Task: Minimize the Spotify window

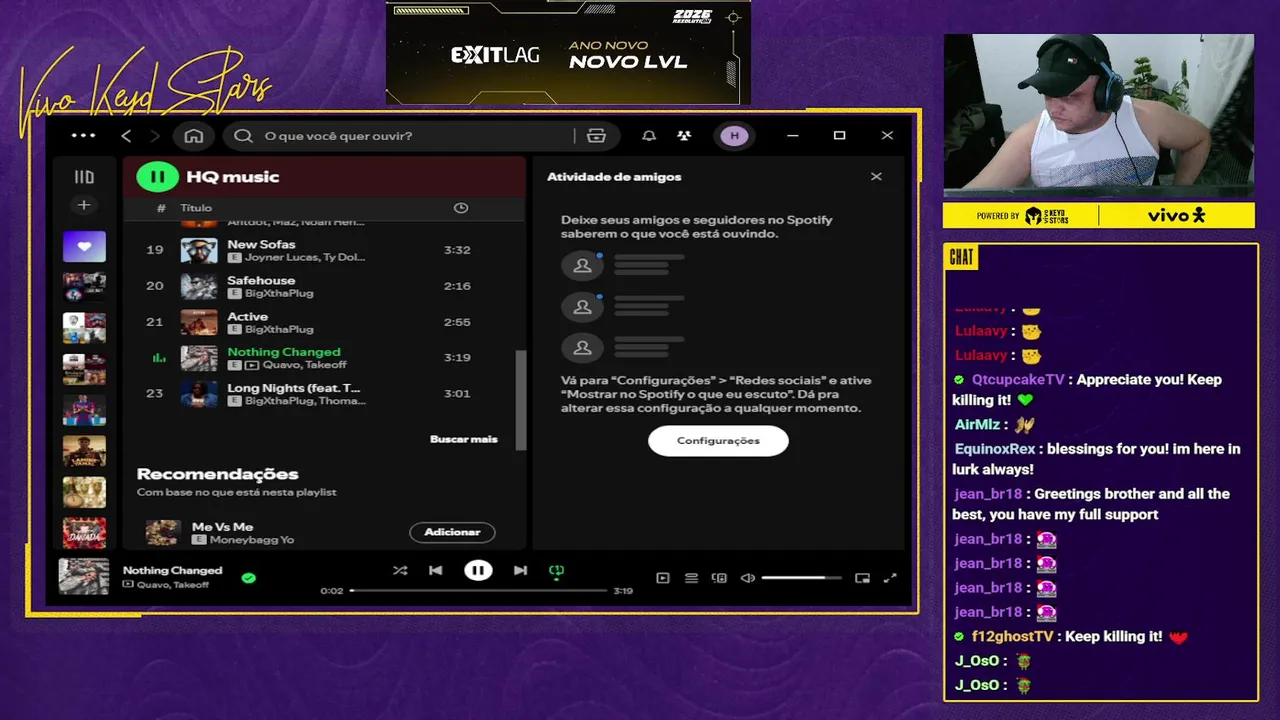Action: click(793, 136)
